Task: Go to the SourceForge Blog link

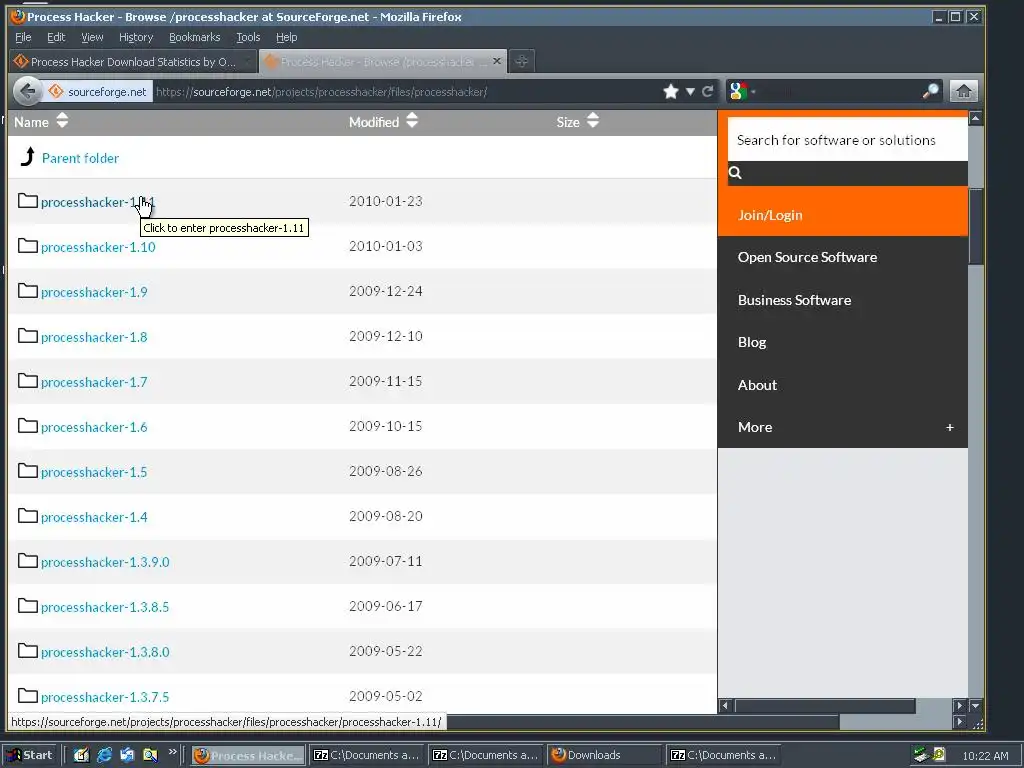Action: [752, 342]
